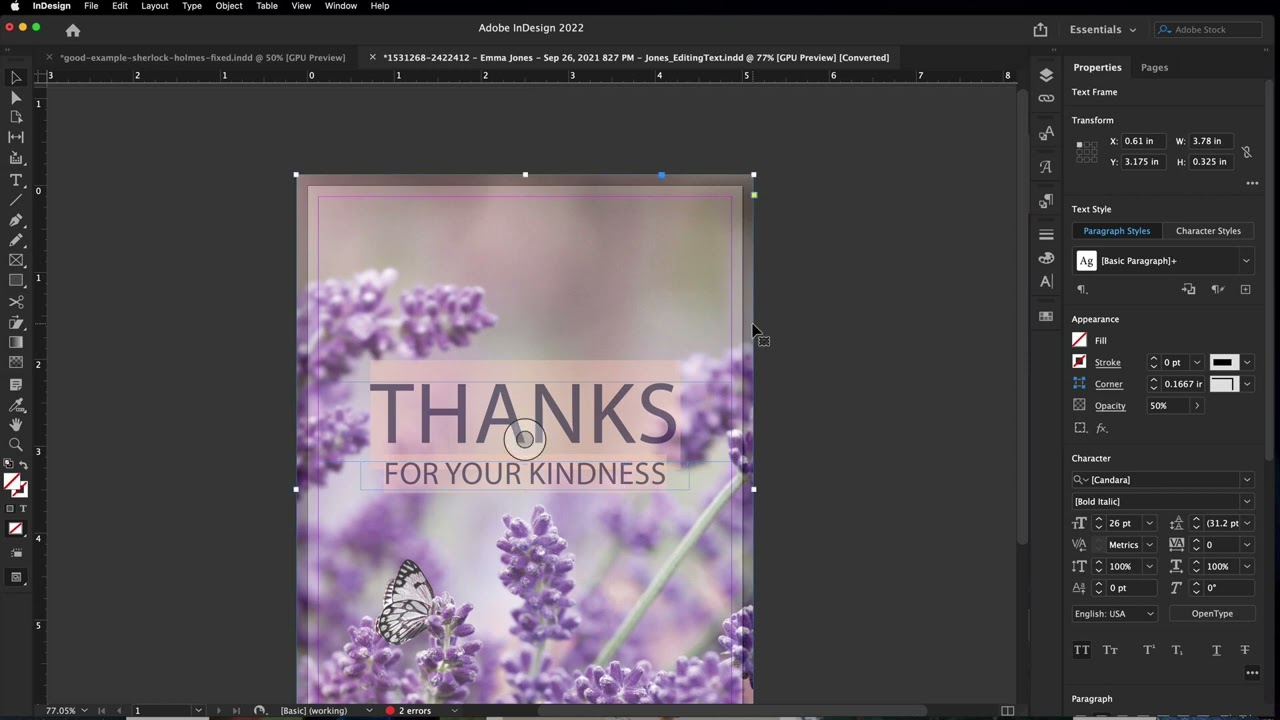Toggle Subscript formatting
The height and width of the screenshot is (720, 1280).
pos(1177,650)
